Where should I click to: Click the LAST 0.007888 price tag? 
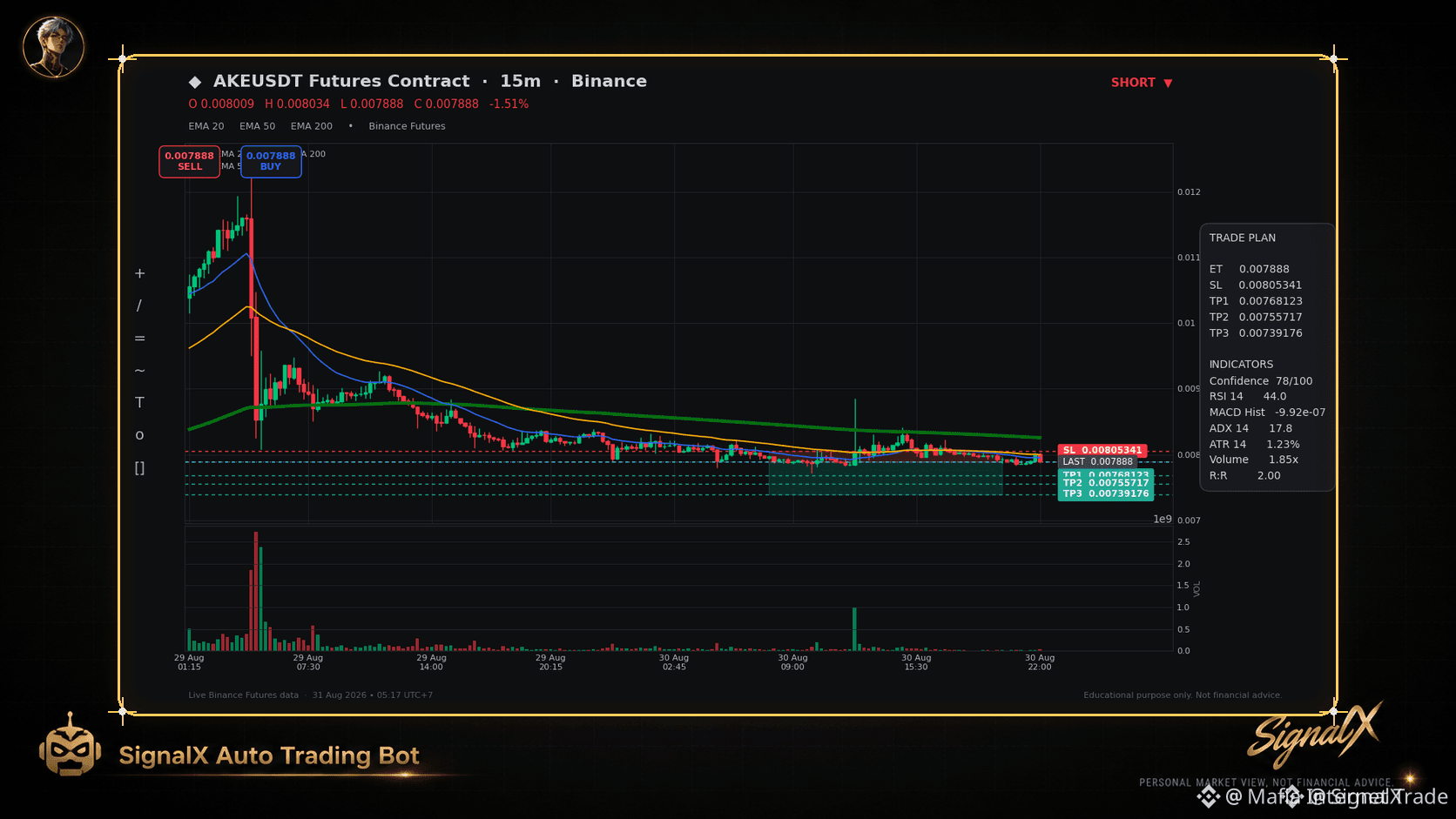click(1097, 461)
